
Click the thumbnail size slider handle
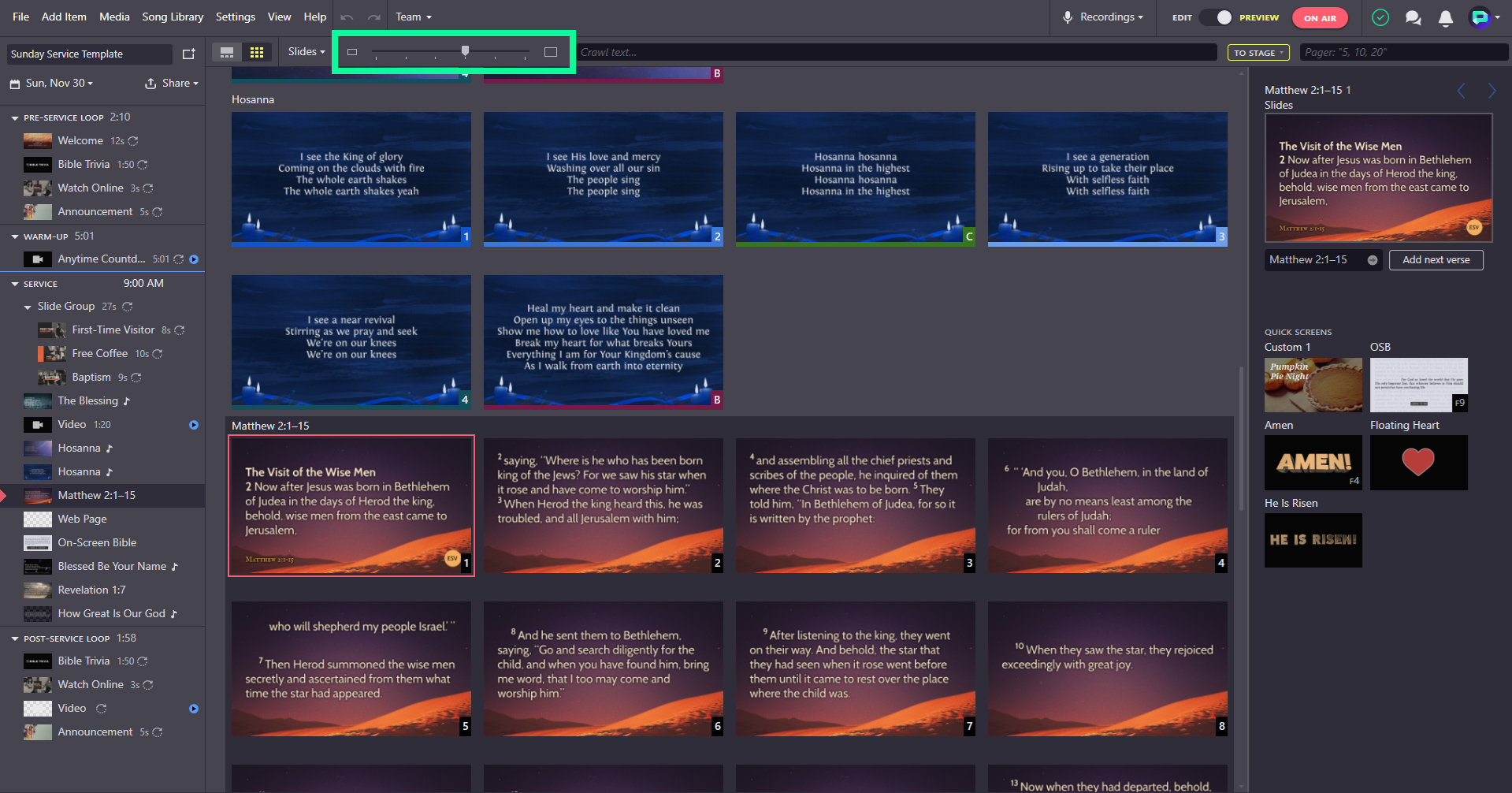click(465, 51)
